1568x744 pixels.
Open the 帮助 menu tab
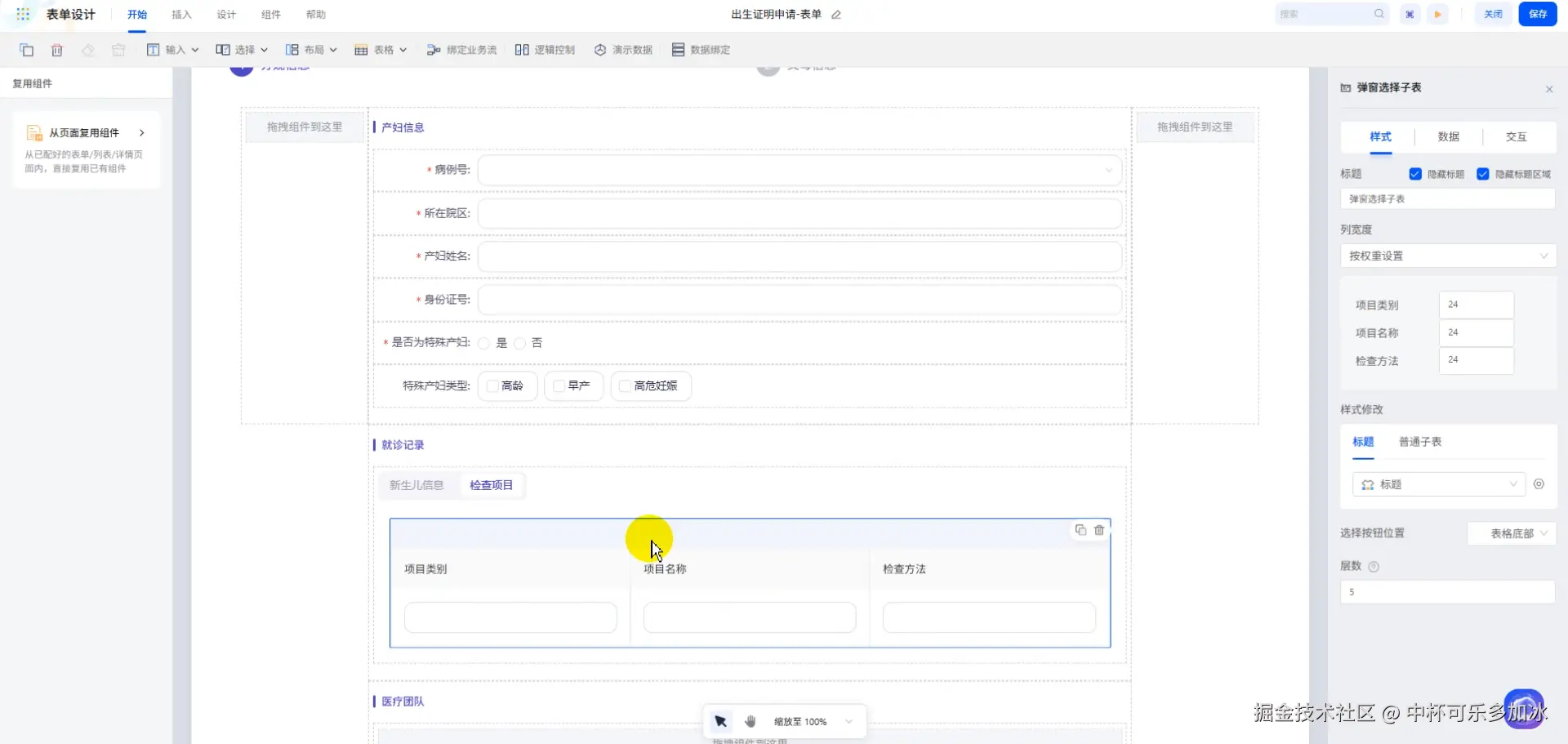point(316,15)
